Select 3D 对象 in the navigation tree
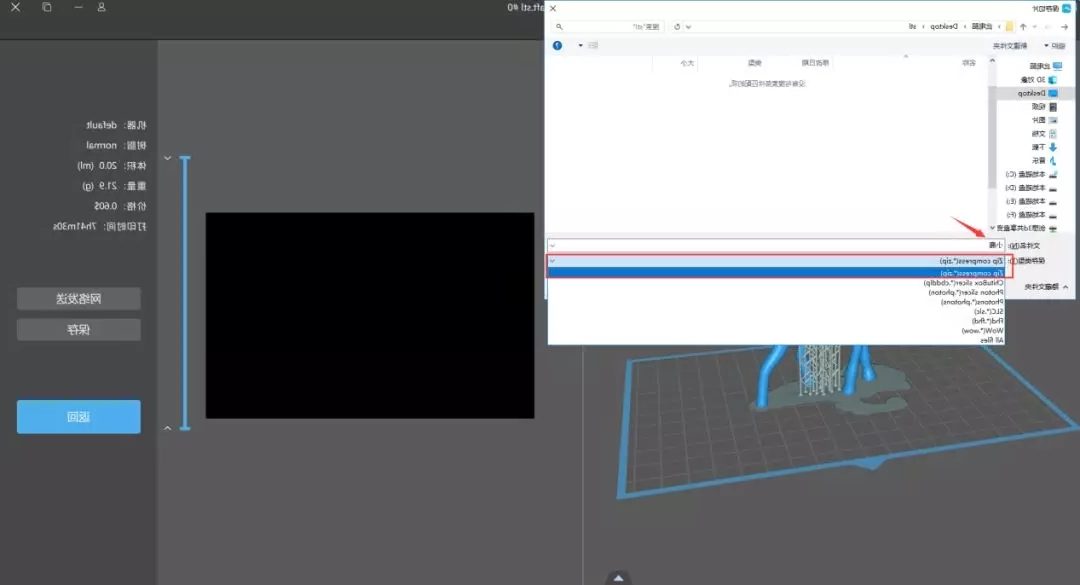Screen dimensions: 1080x585 [x=1039, y=80]
